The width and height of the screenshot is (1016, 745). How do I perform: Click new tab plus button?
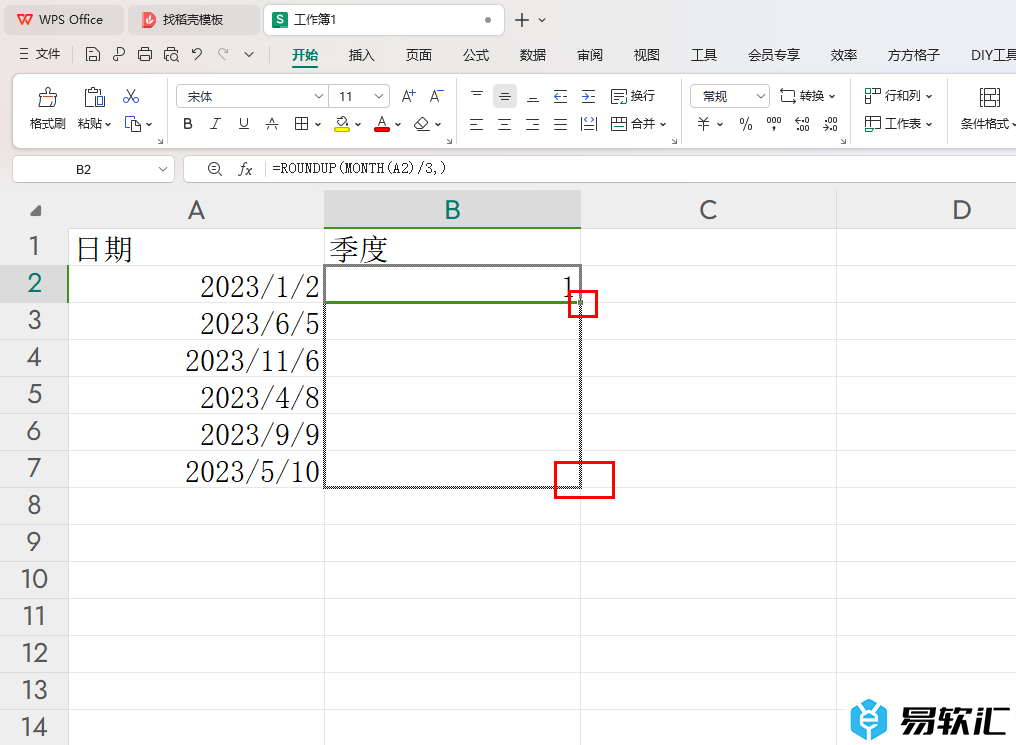coord(522,20)
